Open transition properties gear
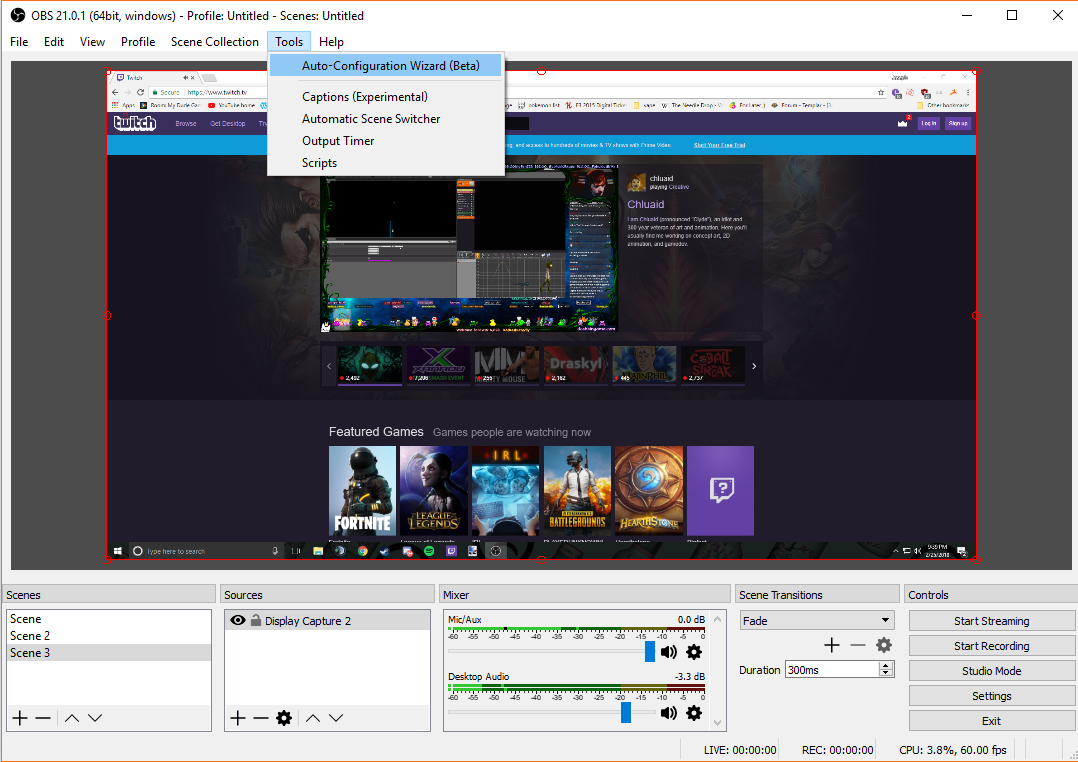Screen dimensions: 1078x762 pos(883,645)
